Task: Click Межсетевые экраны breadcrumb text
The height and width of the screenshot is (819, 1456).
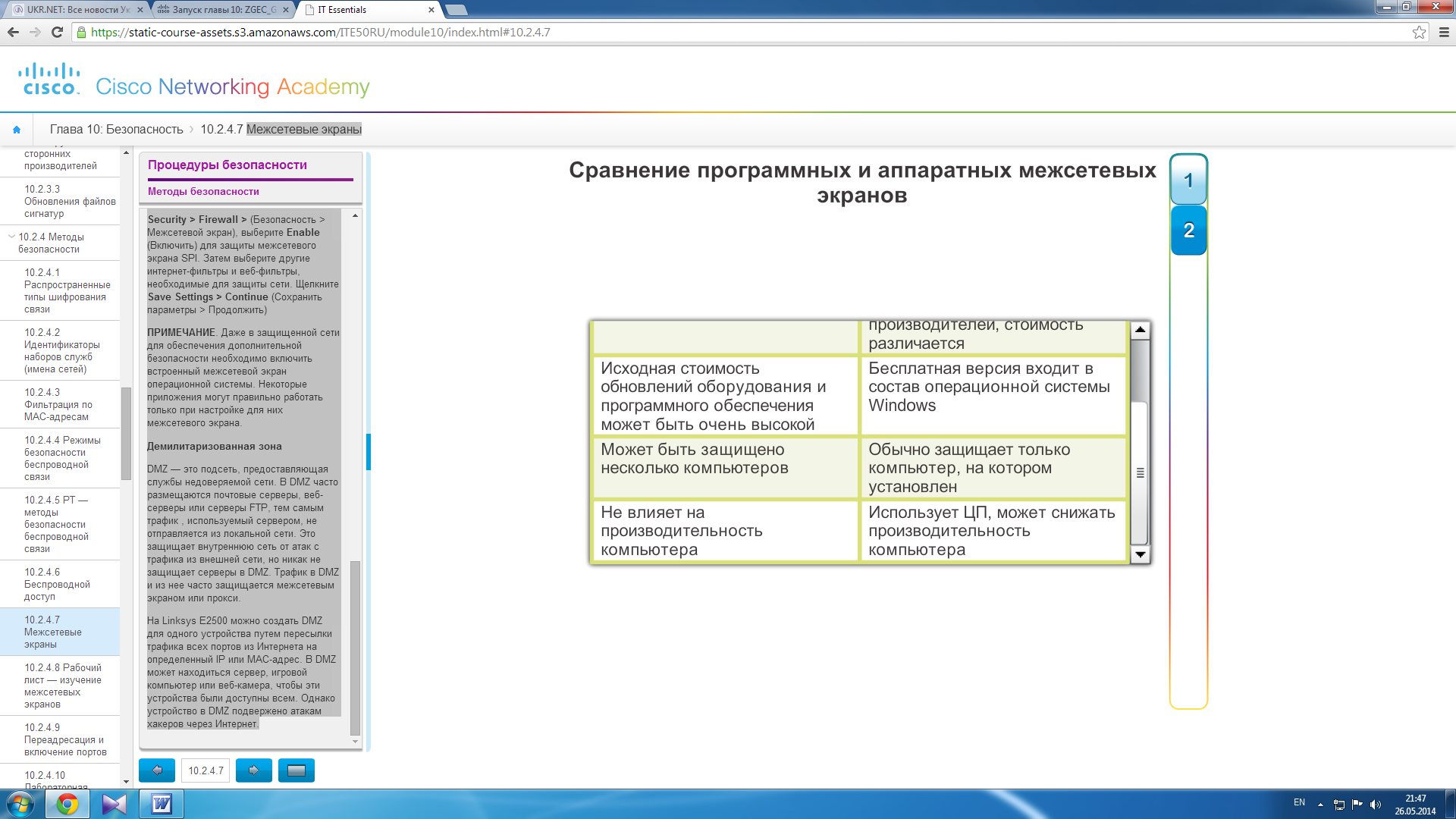Action: [304, 130]
